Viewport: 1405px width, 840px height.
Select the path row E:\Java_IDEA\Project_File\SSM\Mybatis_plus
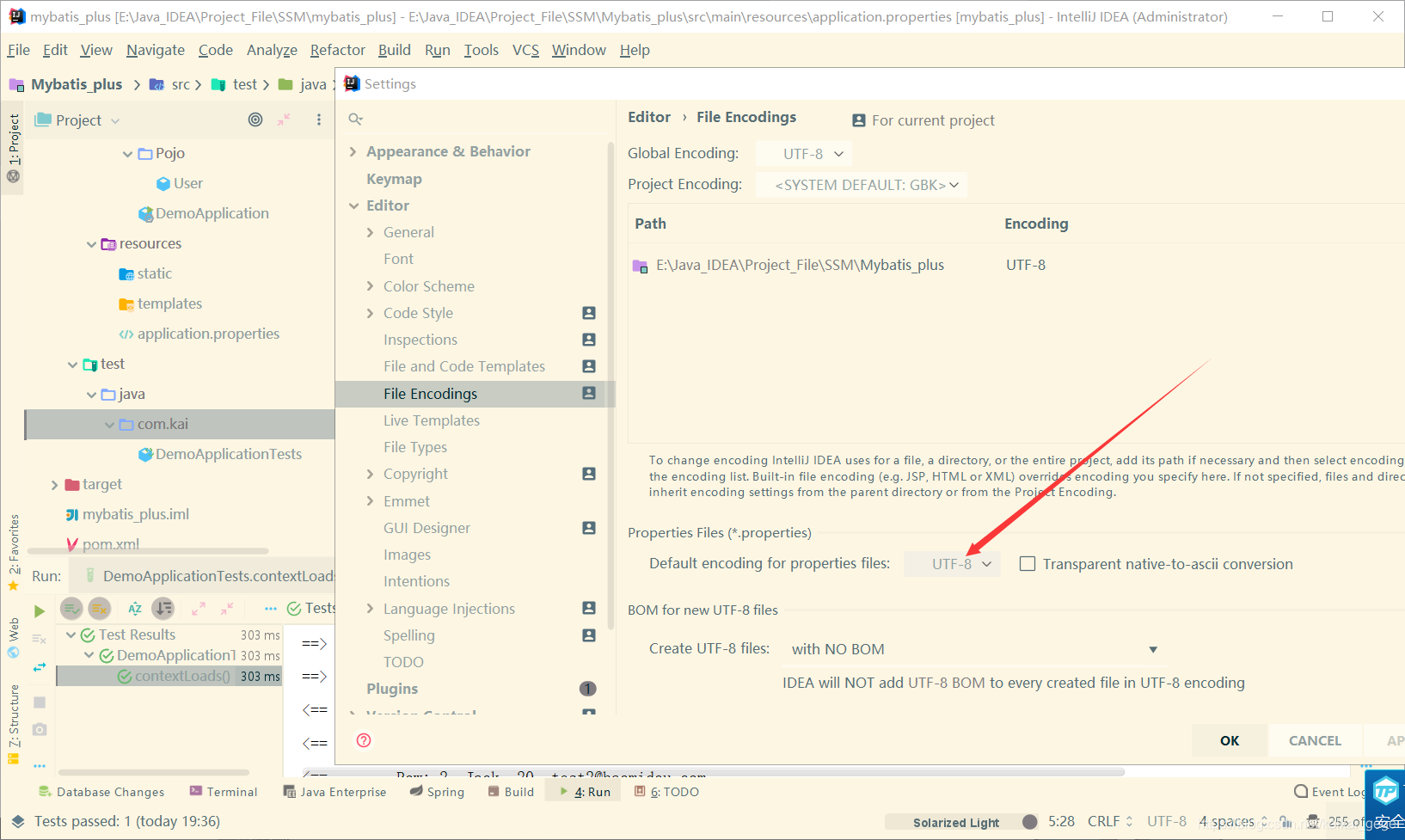pyautogui.click(x=1016, y=265)
